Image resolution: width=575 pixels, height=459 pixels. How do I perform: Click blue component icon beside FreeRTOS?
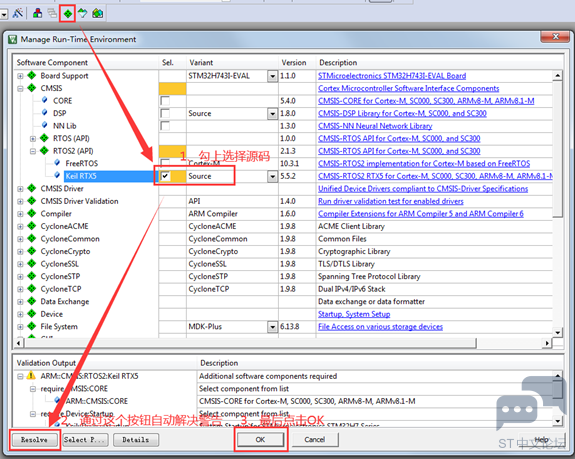click(x=57, y=163)
